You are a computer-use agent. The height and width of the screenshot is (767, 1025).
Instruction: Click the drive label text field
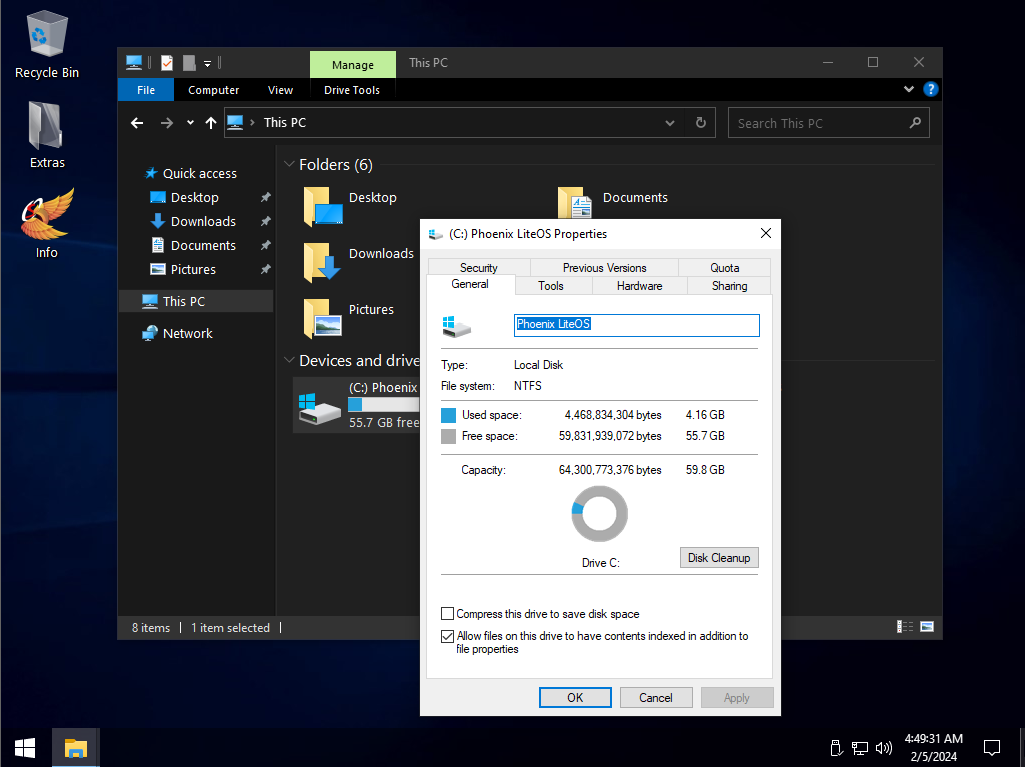coord(636,325)
